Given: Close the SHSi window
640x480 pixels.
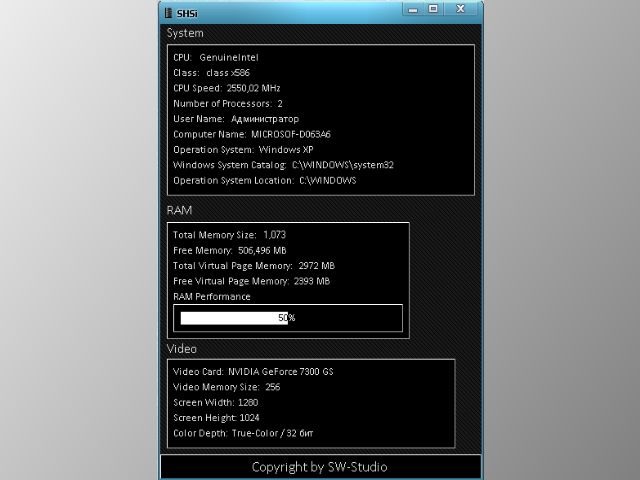Looking at the screenshot, I should tap(461, 8).
